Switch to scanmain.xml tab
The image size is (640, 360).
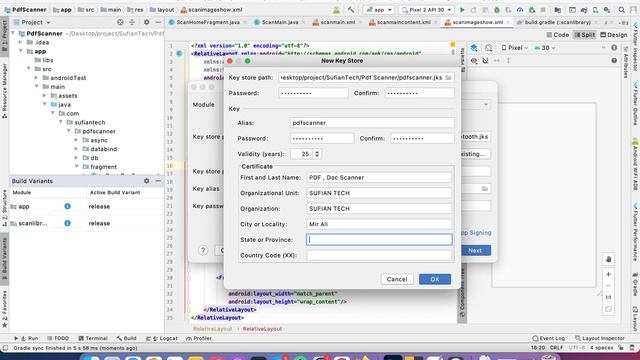[337, 22]
